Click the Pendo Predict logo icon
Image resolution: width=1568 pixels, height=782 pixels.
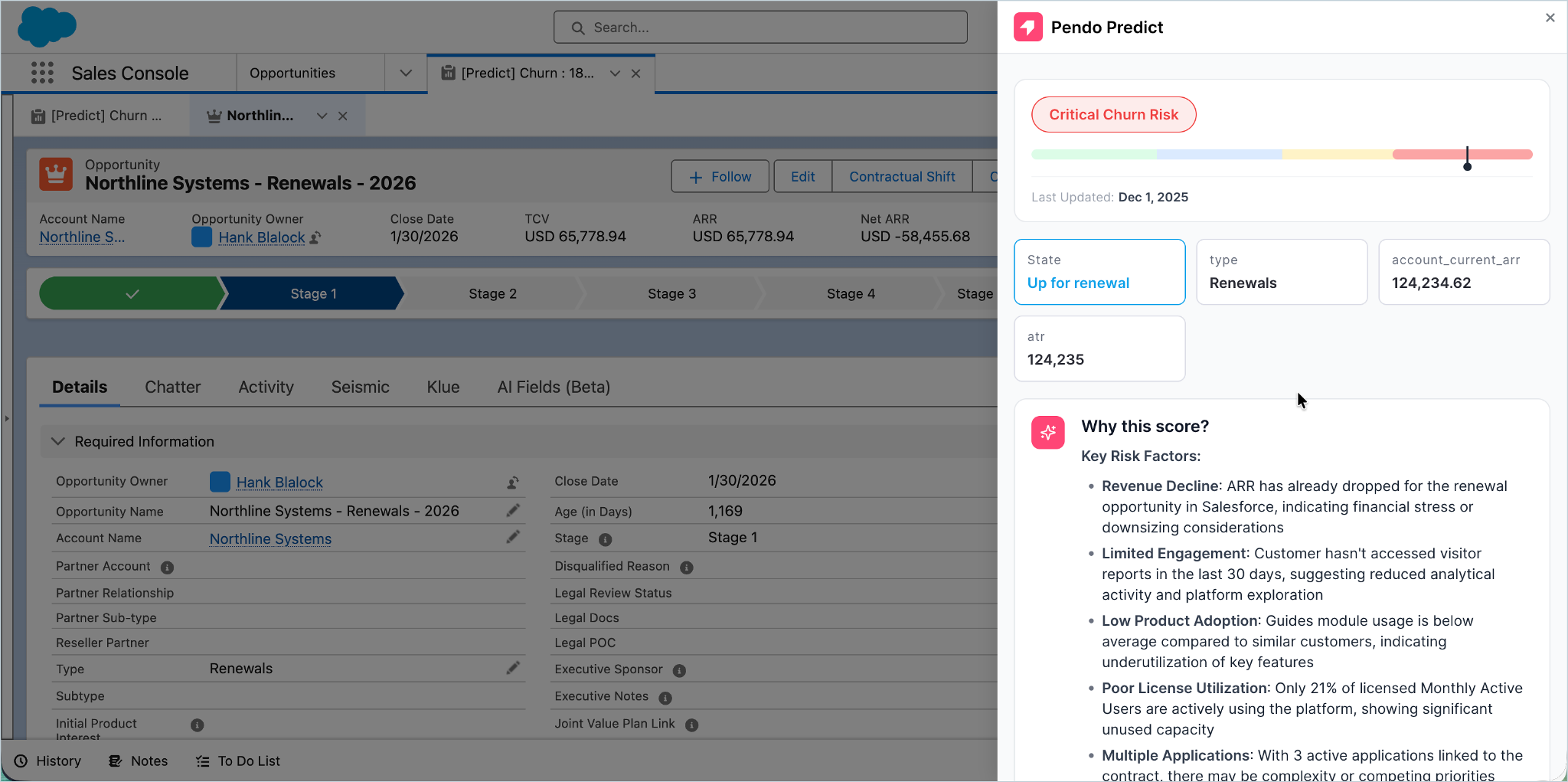tap(1027, 28)
